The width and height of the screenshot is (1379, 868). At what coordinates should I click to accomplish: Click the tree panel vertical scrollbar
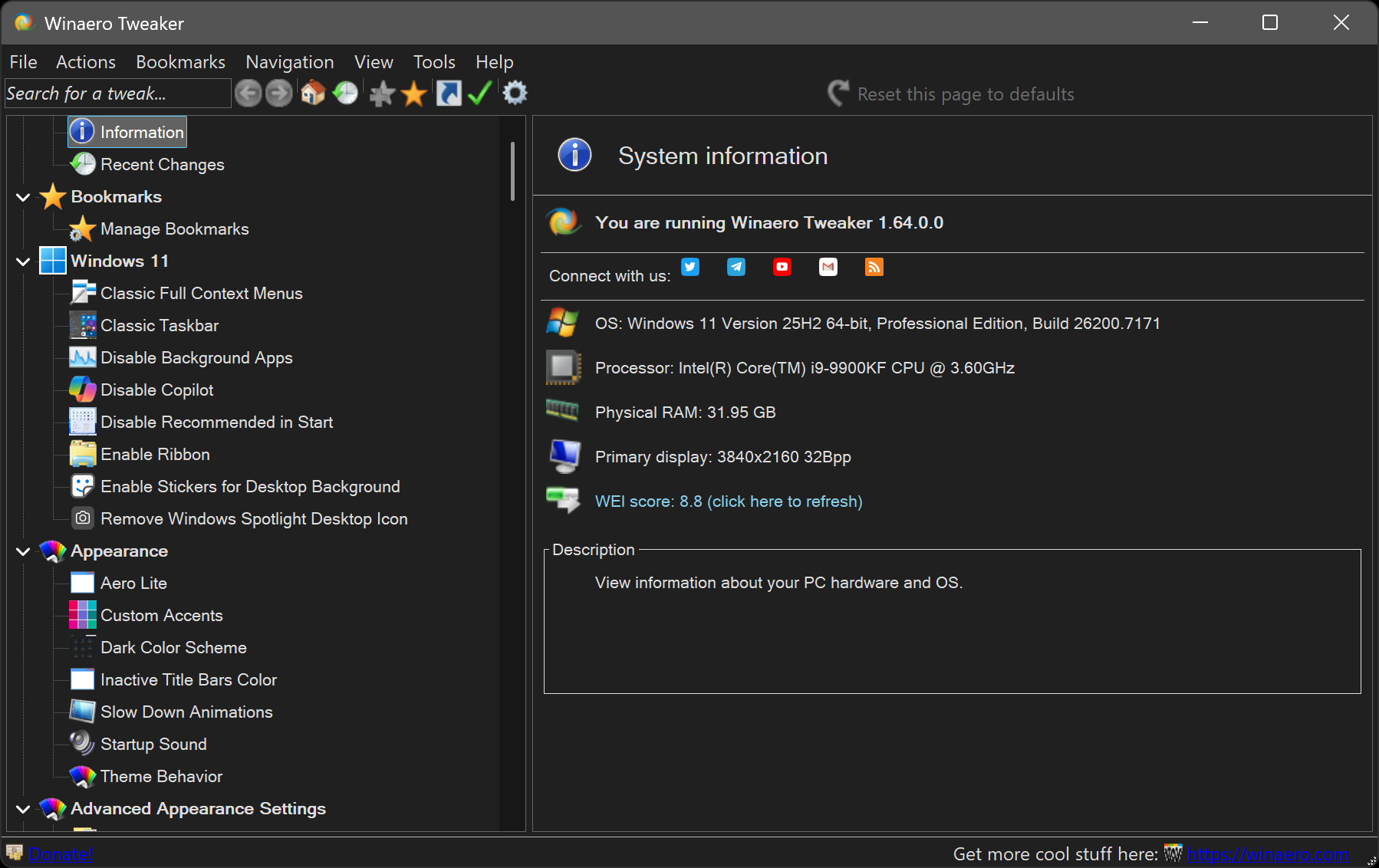point(512,171)
